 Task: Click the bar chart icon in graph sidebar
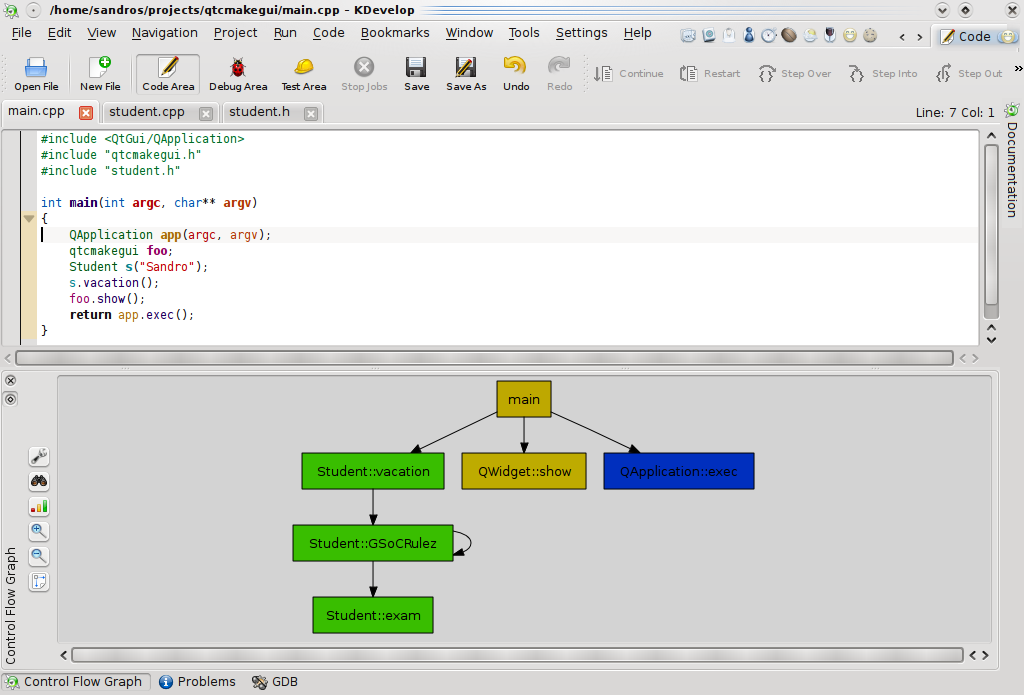(38, 506)
